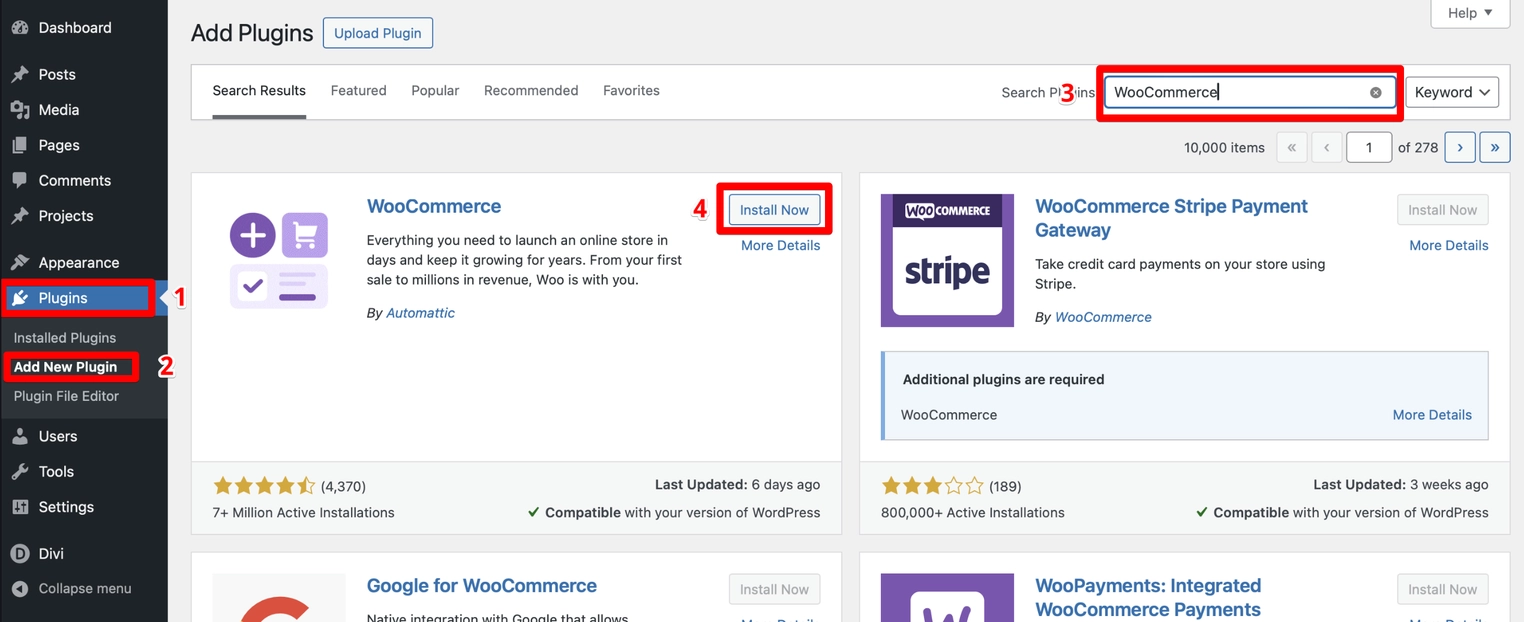Click the Dashboard gauge icon
Image resolution: width=1524 pixels, height=622 pixels.
[x=20, y=28]
